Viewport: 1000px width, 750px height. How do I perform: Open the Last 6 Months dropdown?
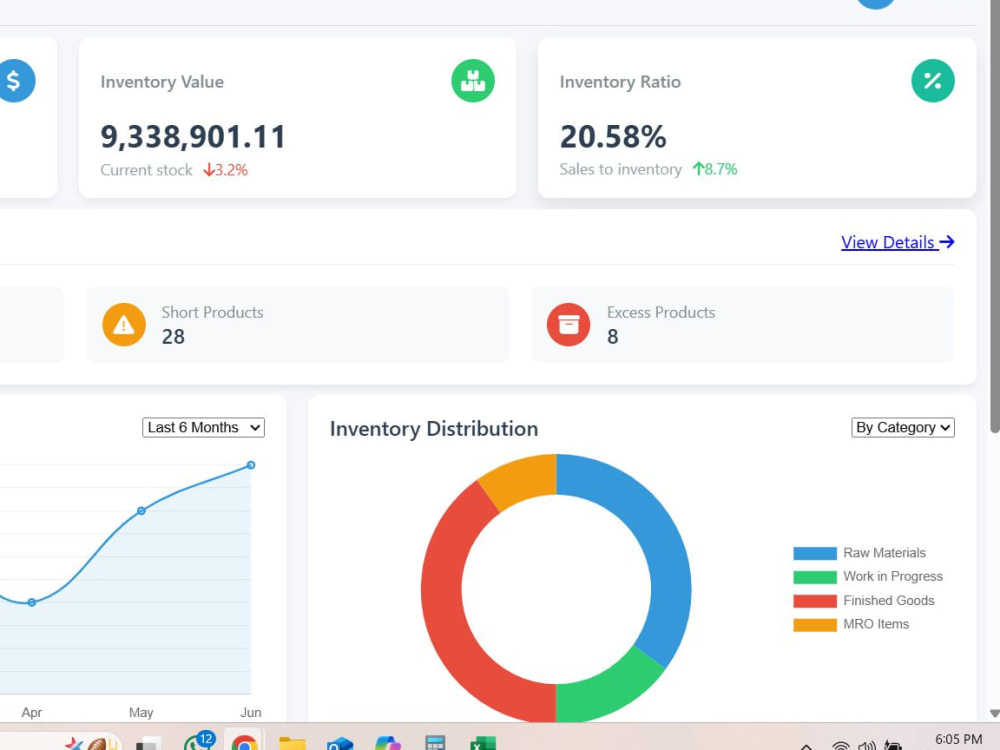203,427
